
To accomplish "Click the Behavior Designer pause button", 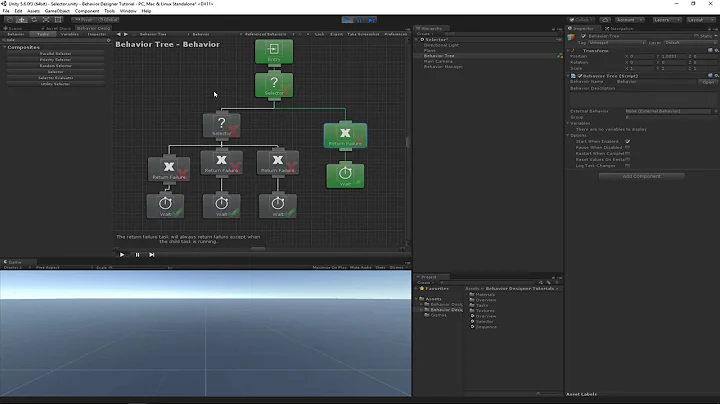I will point(137,255).
